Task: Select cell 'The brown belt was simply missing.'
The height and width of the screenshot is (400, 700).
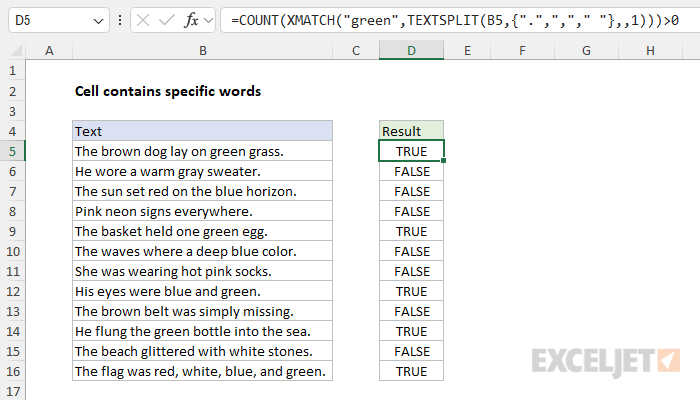Action: pyautogui.click(x=203, y=311)
